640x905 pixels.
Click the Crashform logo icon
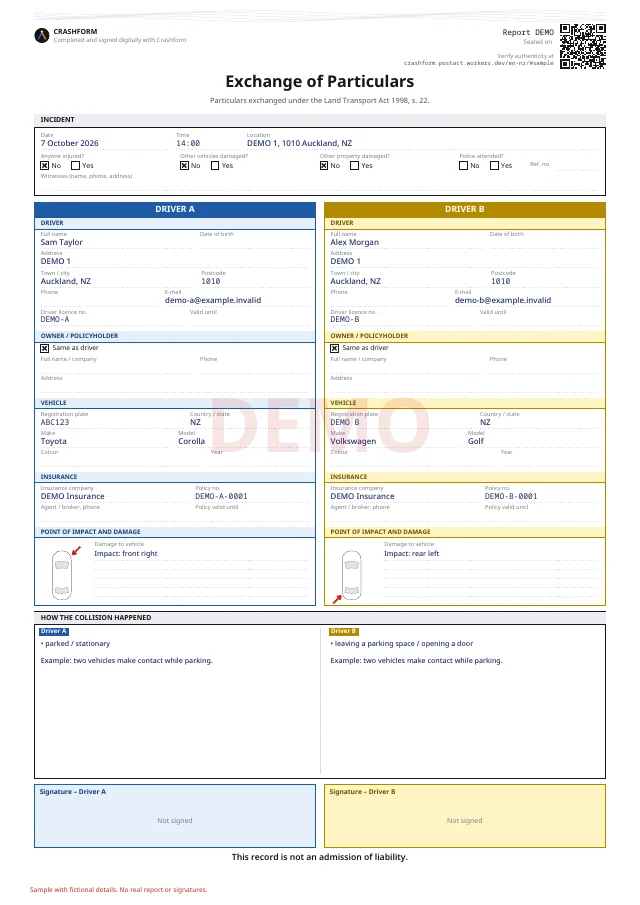click(x=42, y=36)
